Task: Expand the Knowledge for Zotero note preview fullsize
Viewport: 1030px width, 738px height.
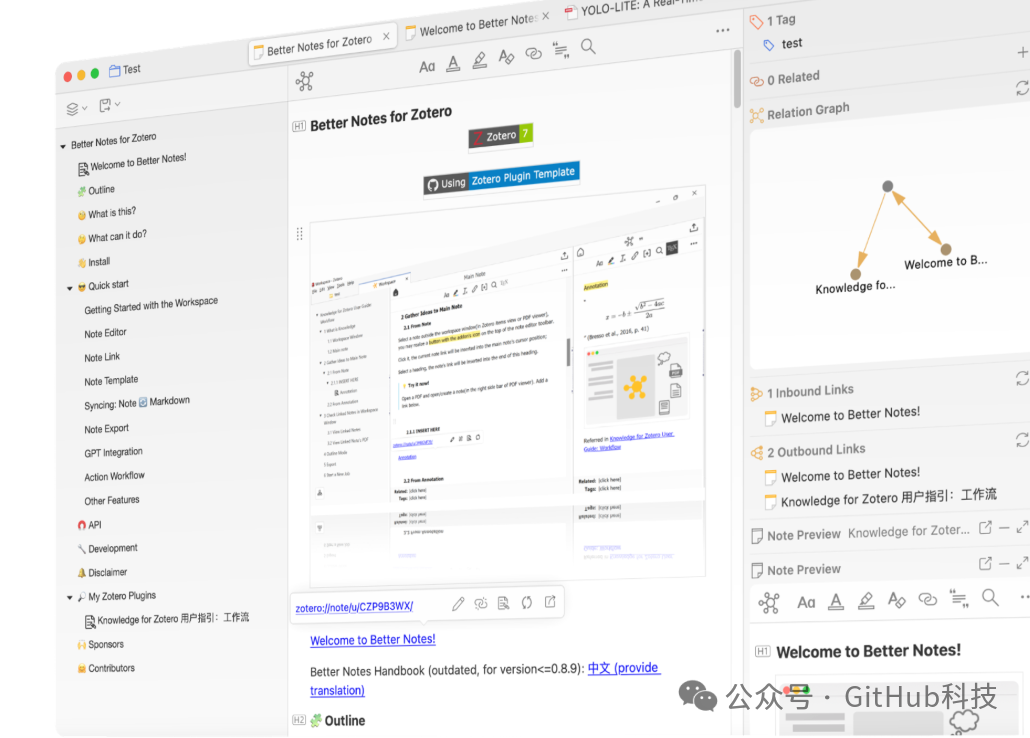Action: point(1022,527)
